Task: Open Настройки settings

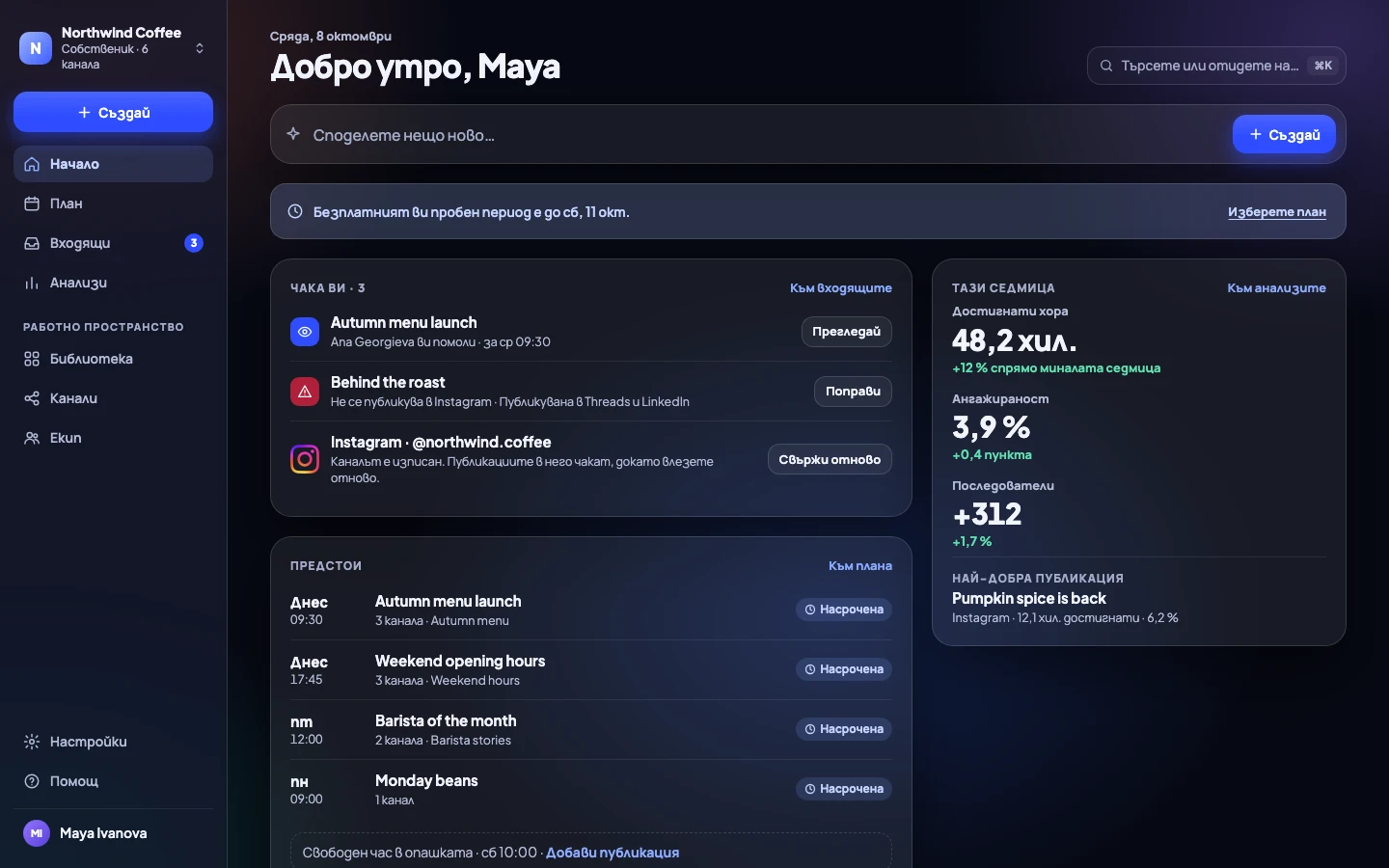Action: pyautogui.click(x=113, y=742)
